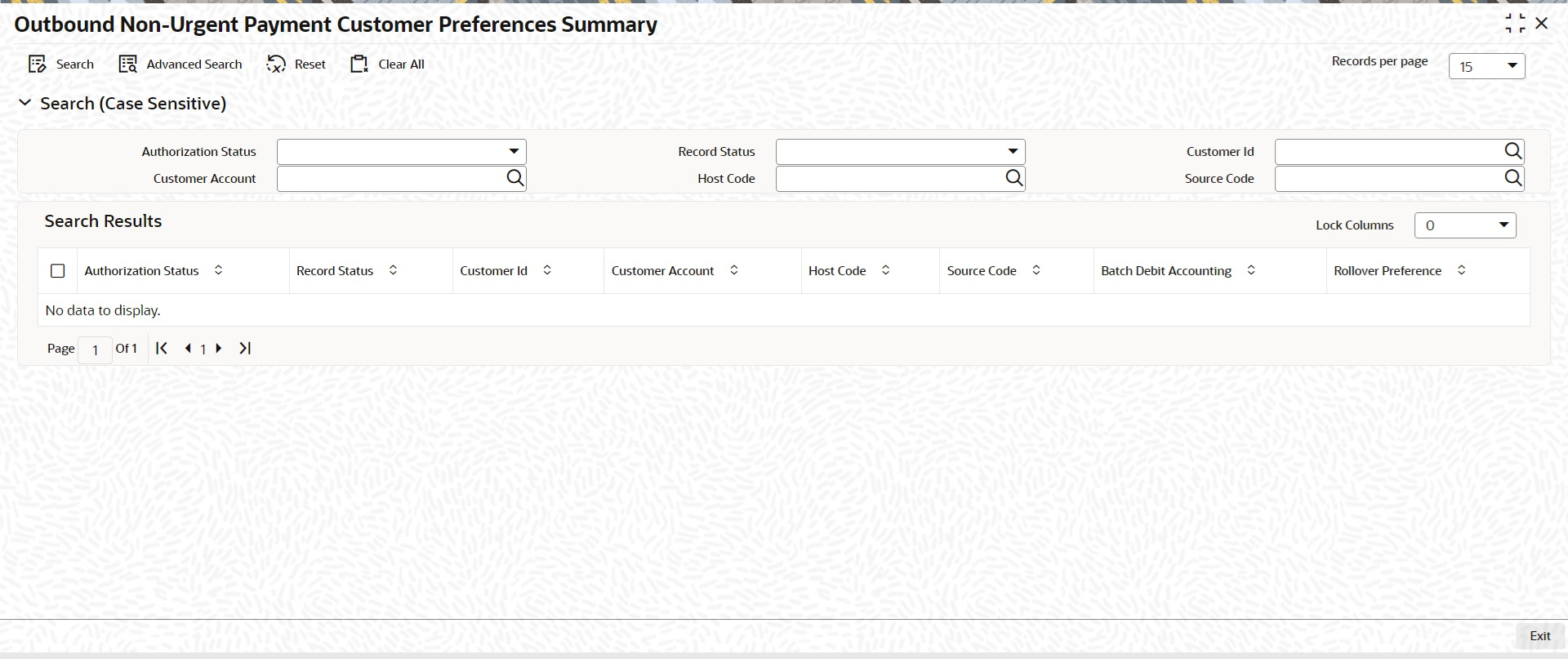1568x659 pixels.
Task: Sort by Rollover Preference column
Action: coord(1461,270)
